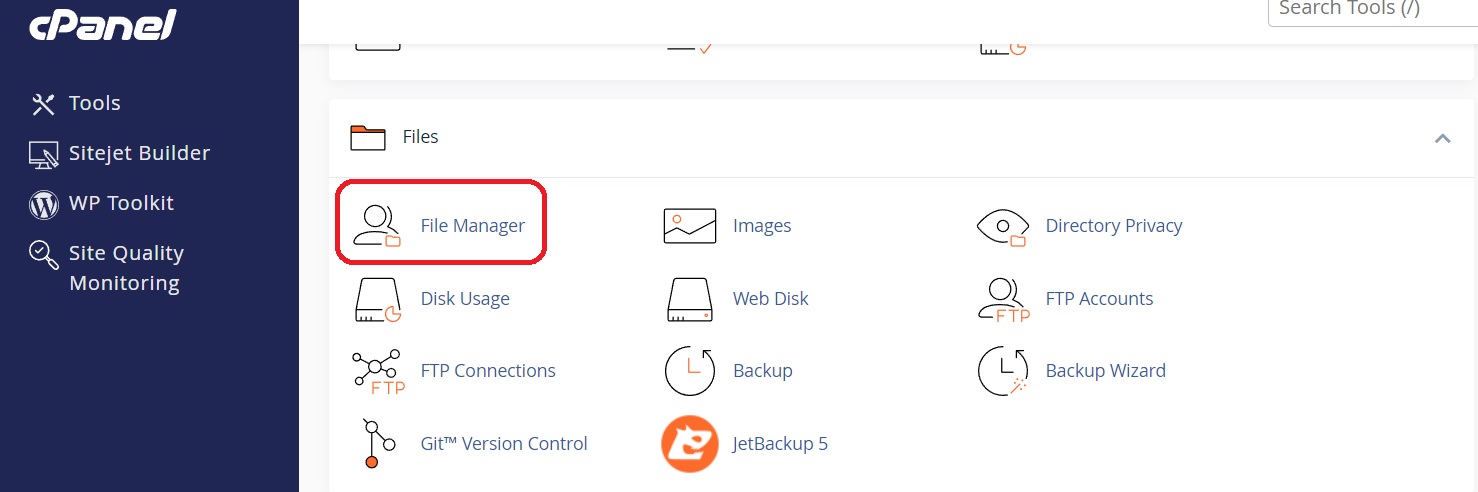The width and height of the screenshot is (1478, 492).
Task: Open the Backup clock icon
Action: (x=690, y=371)
